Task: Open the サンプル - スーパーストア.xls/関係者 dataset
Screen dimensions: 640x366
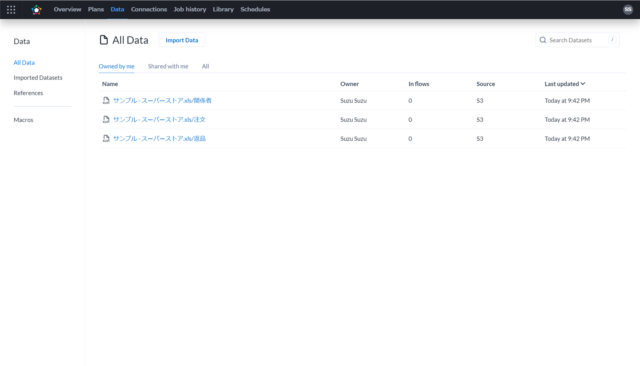Action: (x=162, y=100)
